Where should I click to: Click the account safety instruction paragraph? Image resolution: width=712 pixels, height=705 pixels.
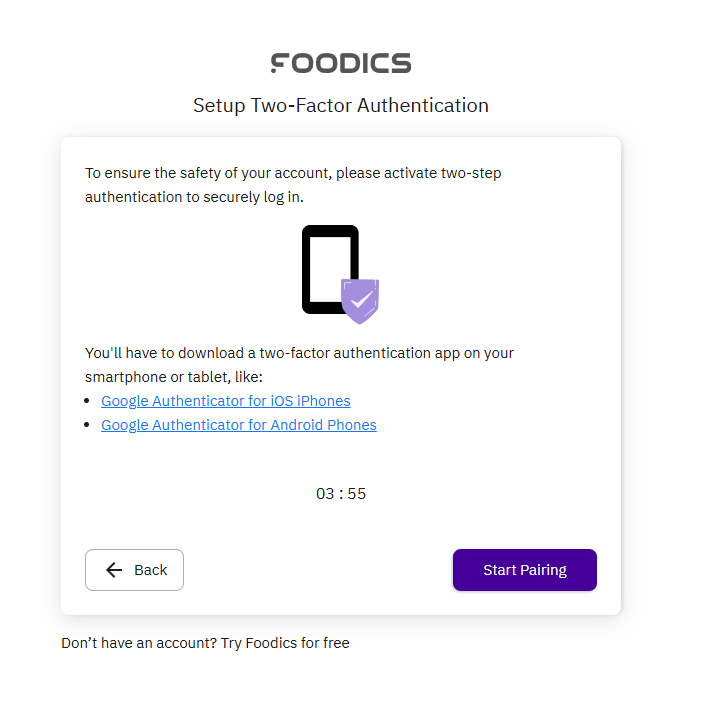click(x=293, y=185)
